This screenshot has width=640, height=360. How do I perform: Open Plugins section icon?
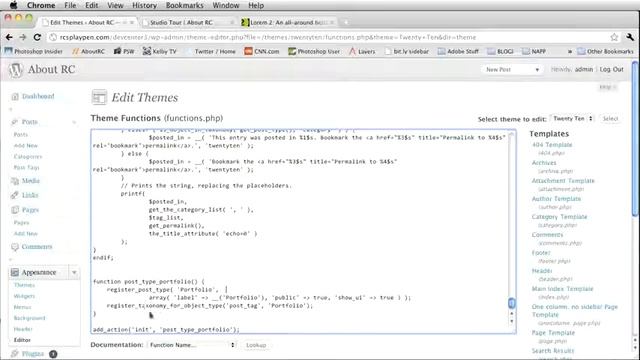(15, 353)
